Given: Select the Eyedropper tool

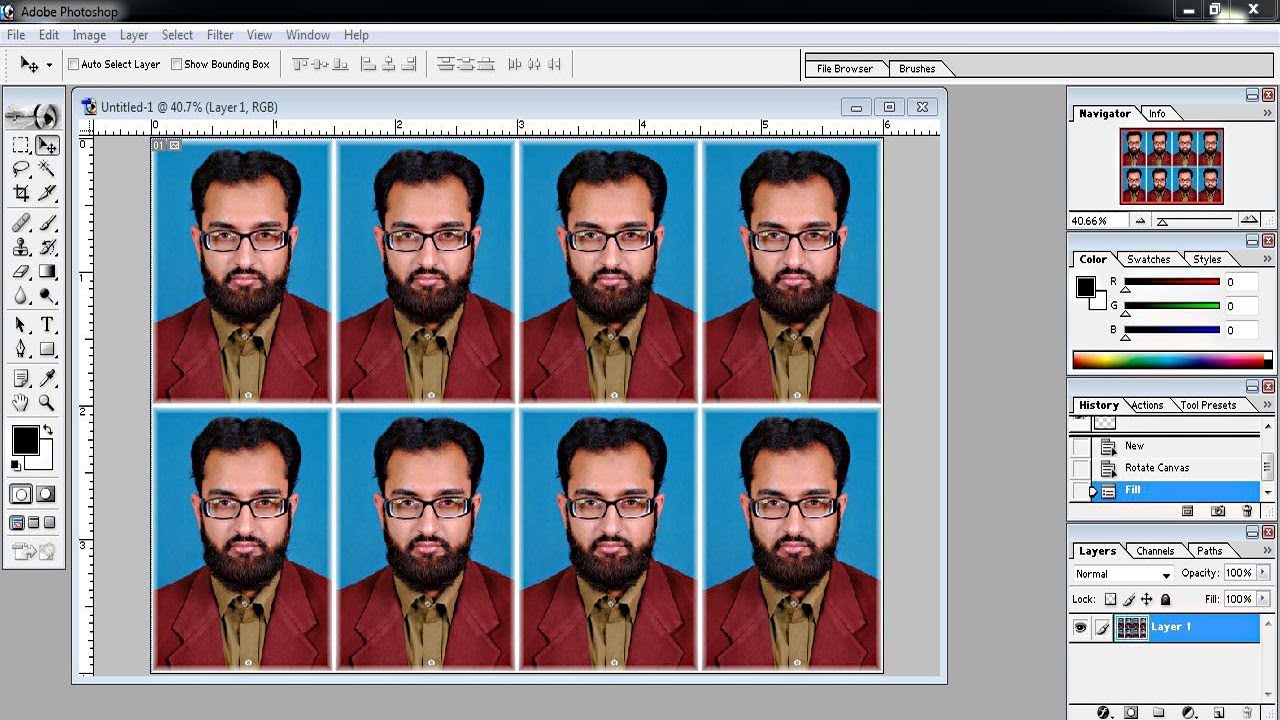Looking at the screenshot, I should 47,379.
